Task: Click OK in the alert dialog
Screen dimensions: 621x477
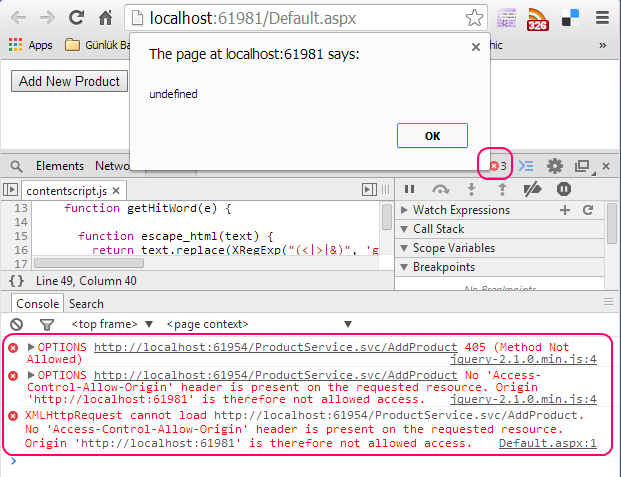Action: pos(432,135)
